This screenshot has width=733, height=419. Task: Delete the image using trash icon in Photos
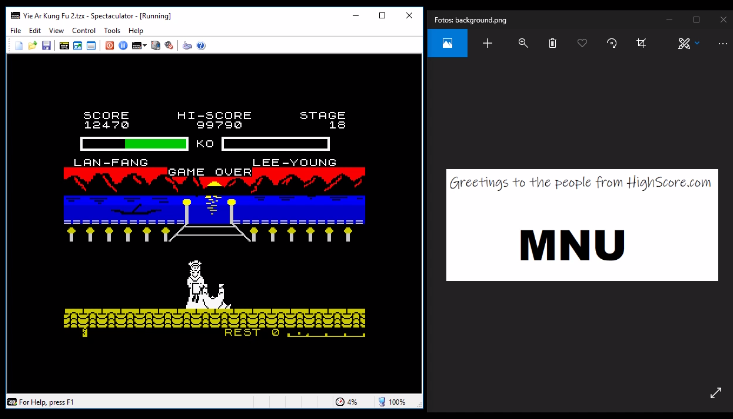[553, 43]
